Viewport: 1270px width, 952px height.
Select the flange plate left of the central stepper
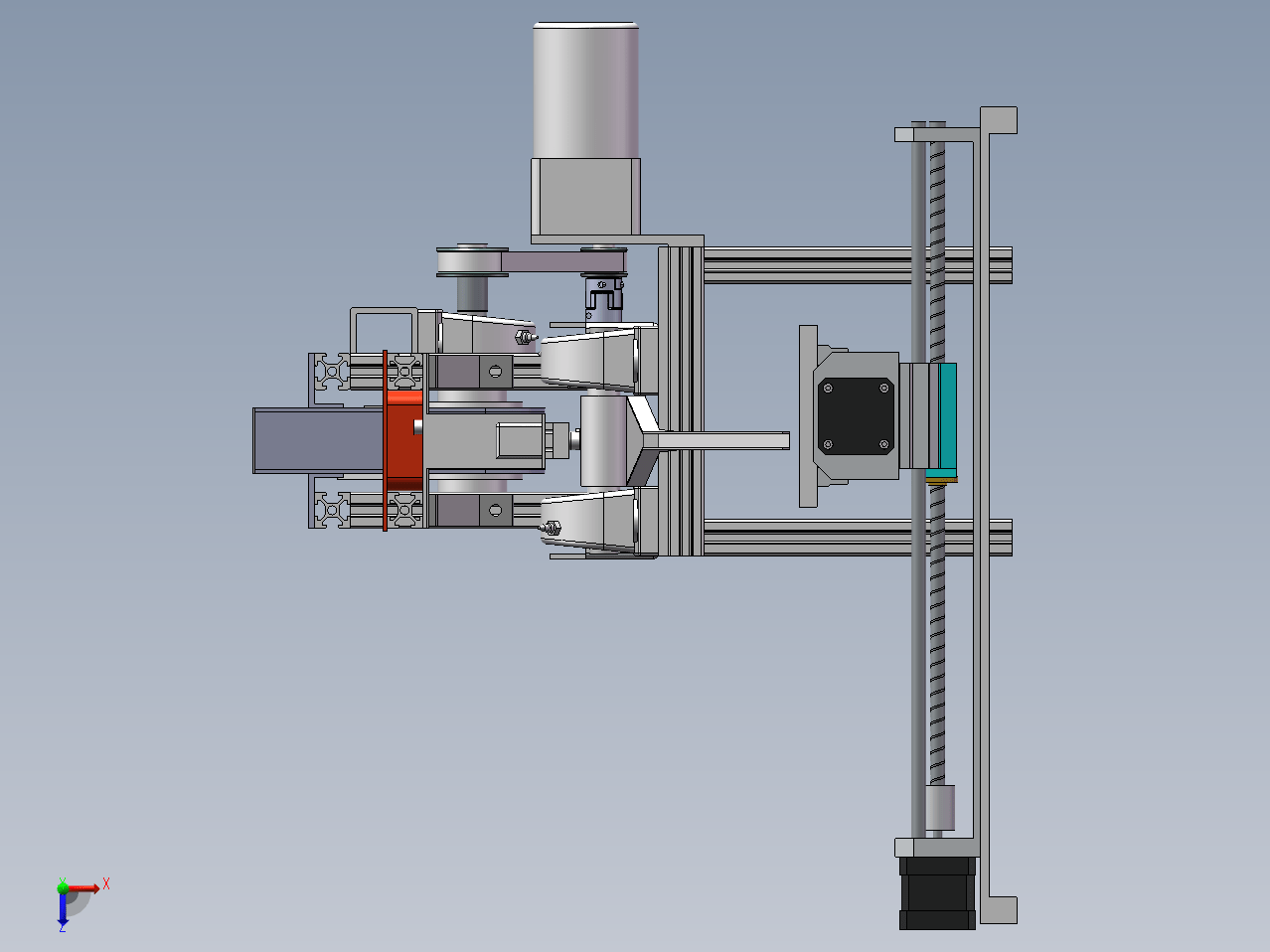(x=809, y=415)
